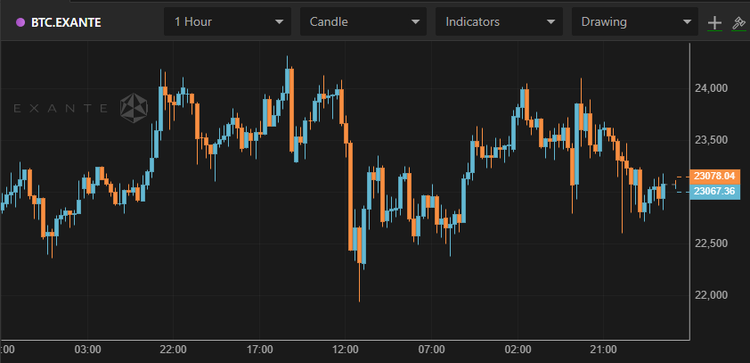Click the 12:00 time axis label
Image resolution: width=750 pixels, height=363 pixels.
click(345, 350)
